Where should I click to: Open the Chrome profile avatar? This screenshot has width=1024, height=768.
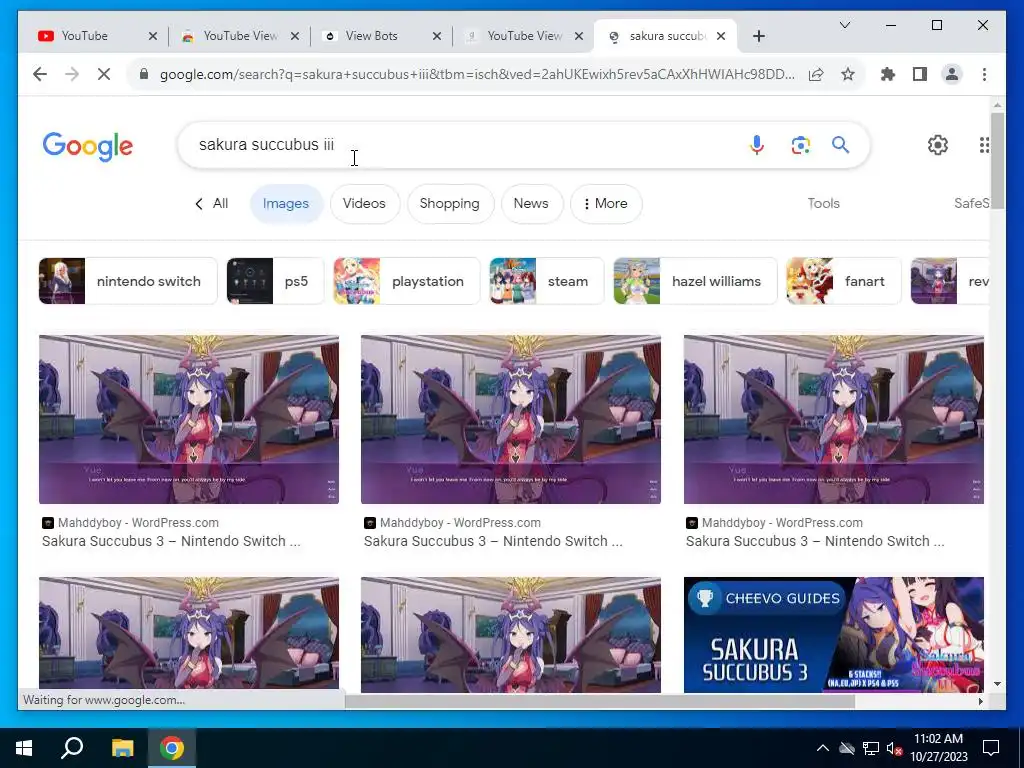click(952, 74)
